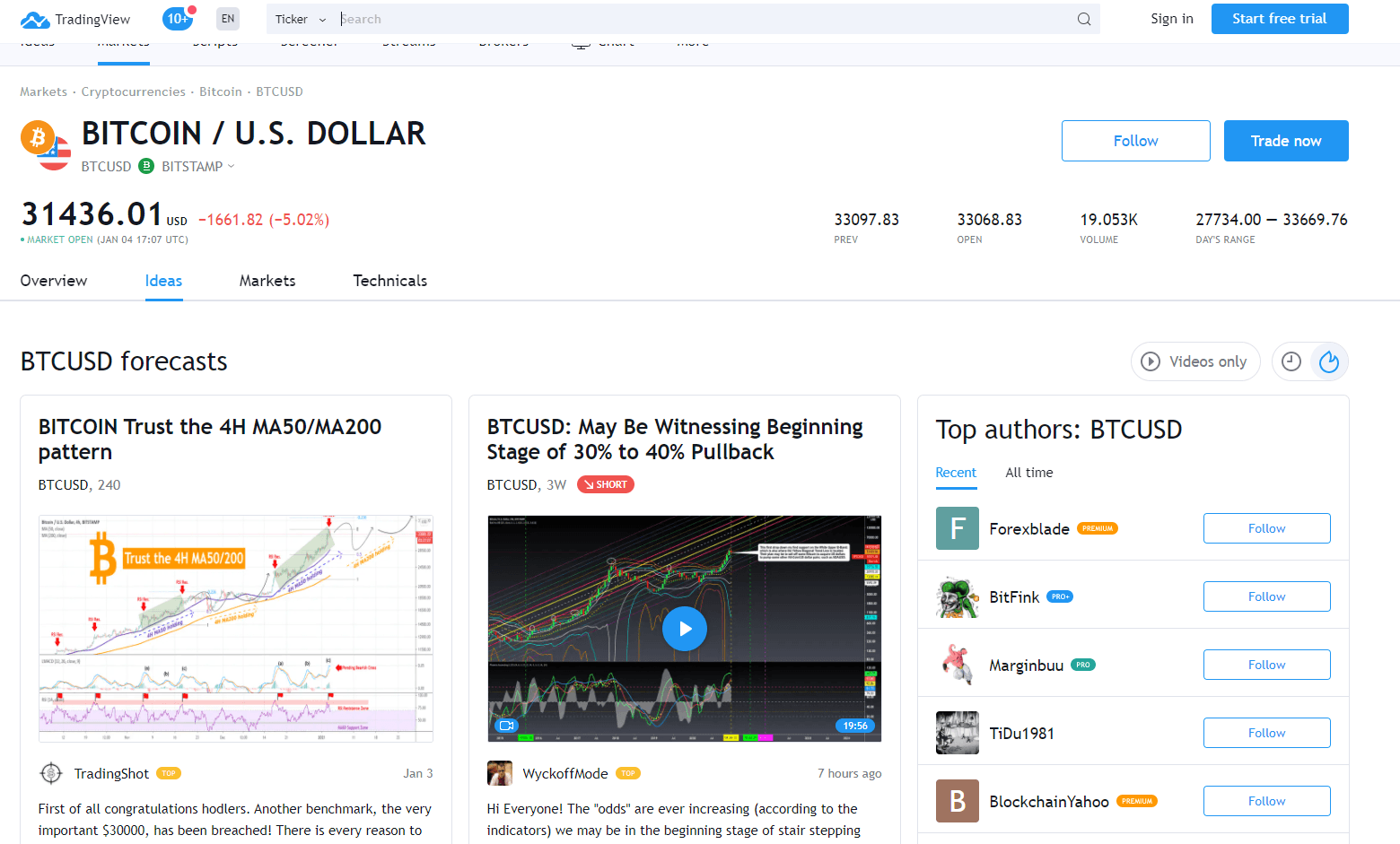The image size is (1400, 844).
Task: Open the 10+ notifications badge
Action: click(179, 18)
